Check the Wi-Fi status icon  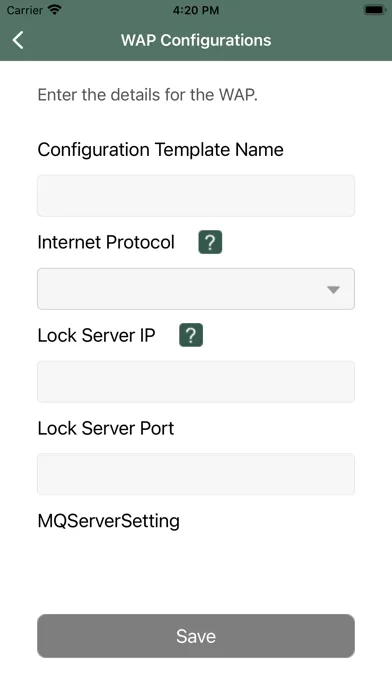click(x=55, y=10)
